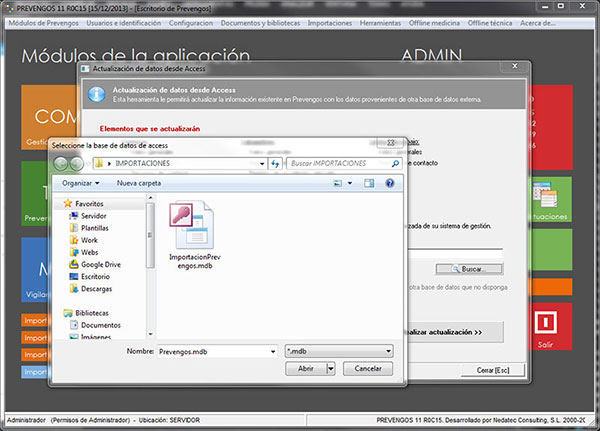Image resolution: width=600 pixels, height=431 pixels.
Task: Open the Configuracion menu
Action: (191, 23)
